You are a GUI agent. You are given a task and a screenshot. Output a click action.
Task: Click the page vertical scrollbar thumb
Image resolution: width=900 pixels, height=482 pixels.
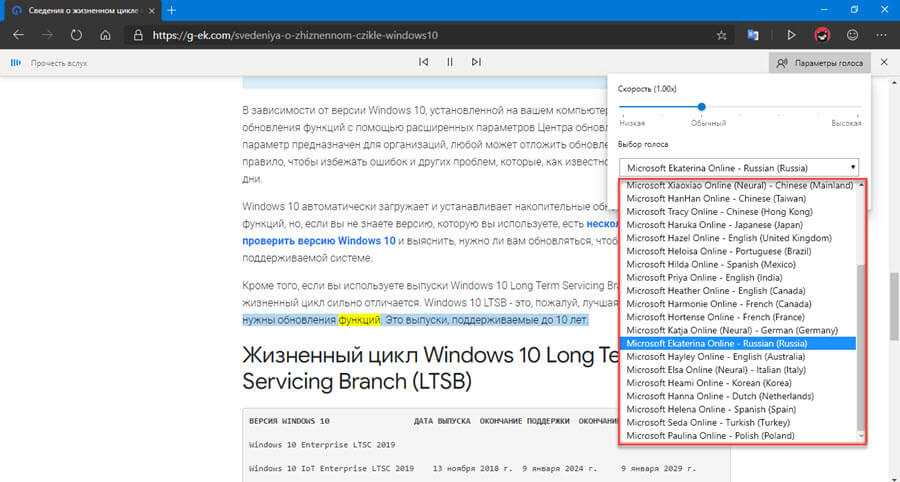[x=894, y=305]
